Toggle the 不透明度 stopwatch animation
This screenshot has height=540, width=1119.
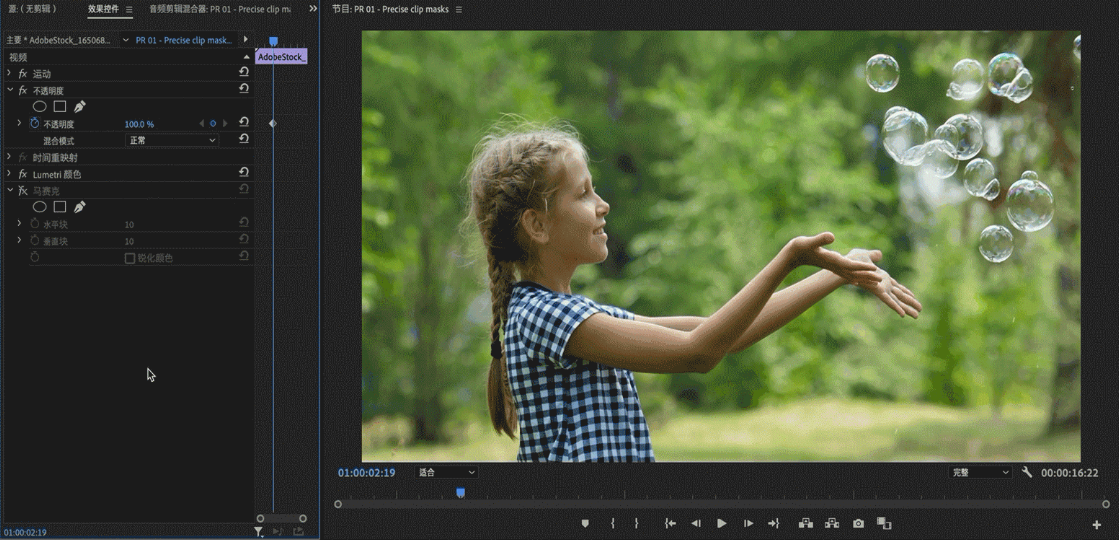click(x=34, y=124)
